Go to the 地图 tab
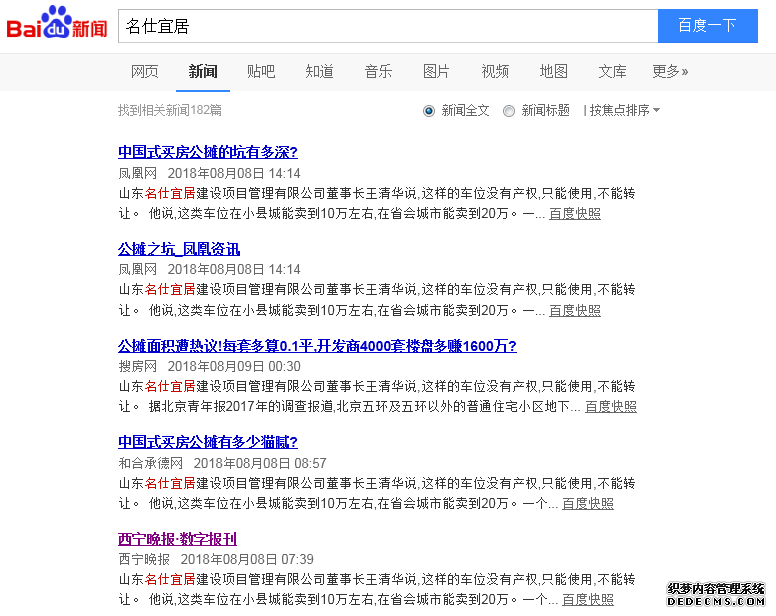The image size is (776, 616). 553,71
